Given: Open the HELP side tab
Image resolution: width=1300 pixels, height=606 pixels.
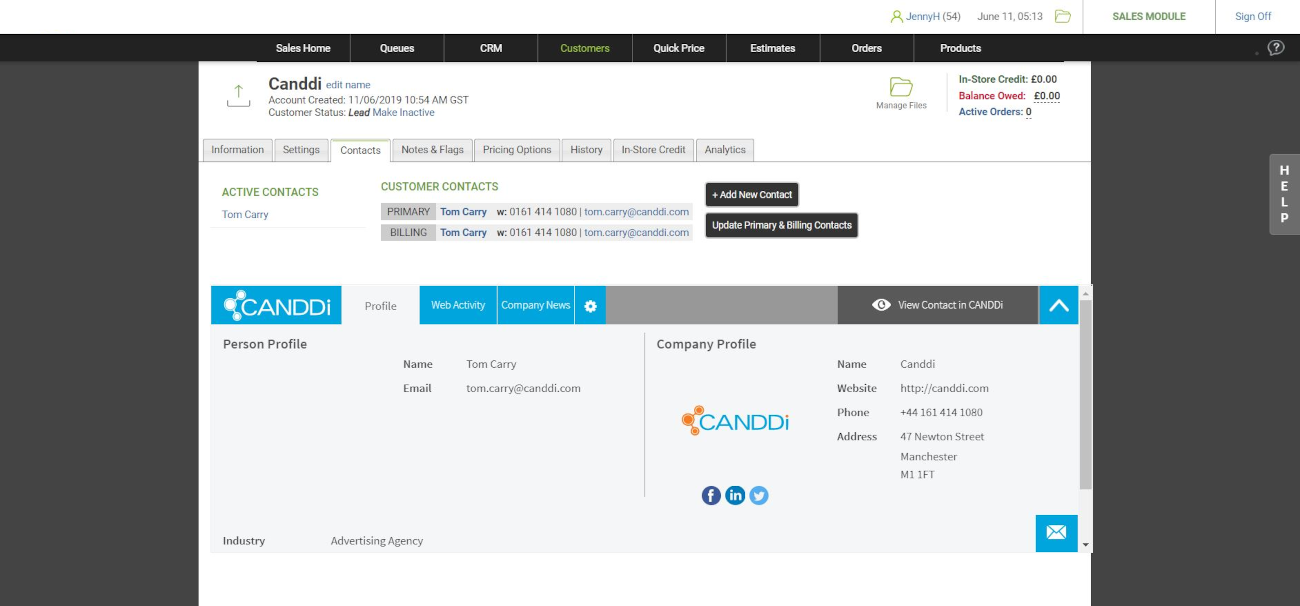Looking at the screenshot, I should point(1284,195).
